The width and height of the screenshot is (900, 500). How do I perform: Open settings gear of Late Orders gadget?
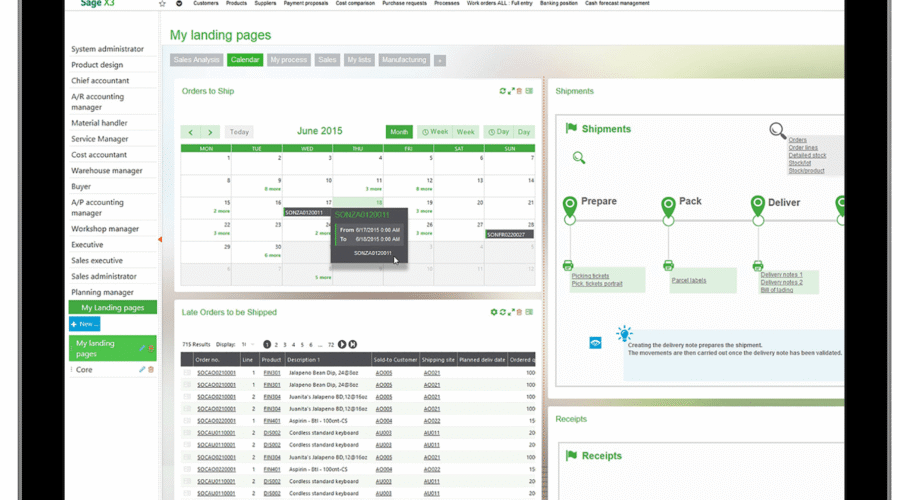click(x=494, y=312)
